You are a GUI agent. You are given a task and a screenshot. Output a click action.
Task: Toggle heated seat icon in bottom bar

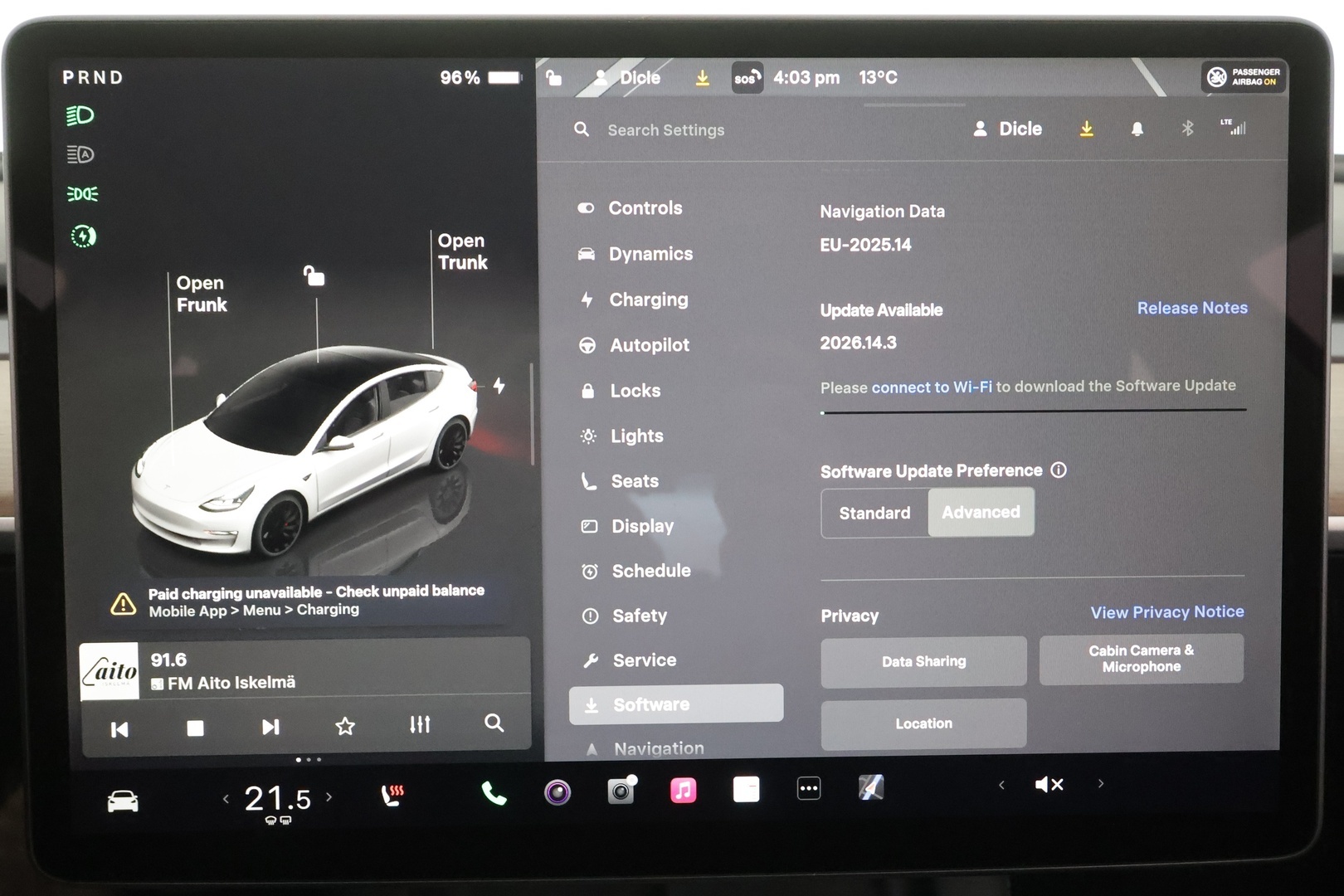click(x=392, y=795)
